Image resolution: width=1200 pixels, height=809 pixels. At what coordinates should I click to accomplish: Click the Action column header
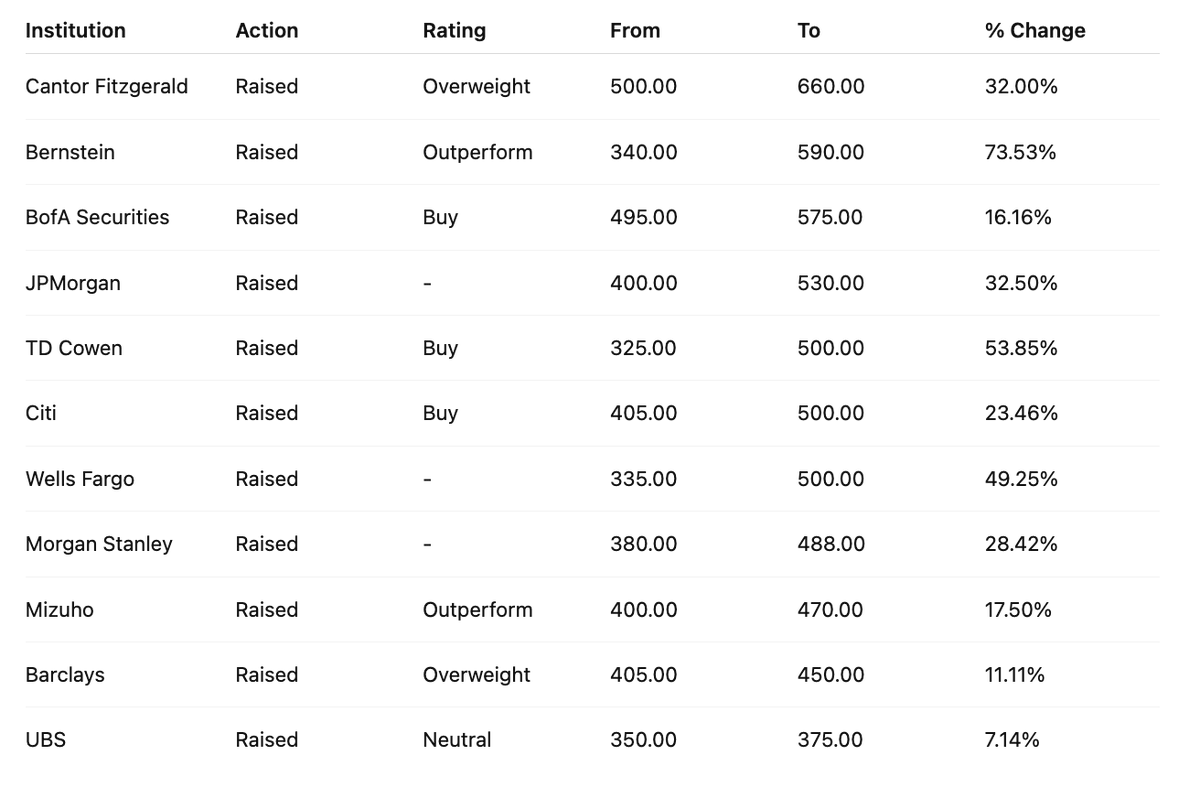point(267,31)
